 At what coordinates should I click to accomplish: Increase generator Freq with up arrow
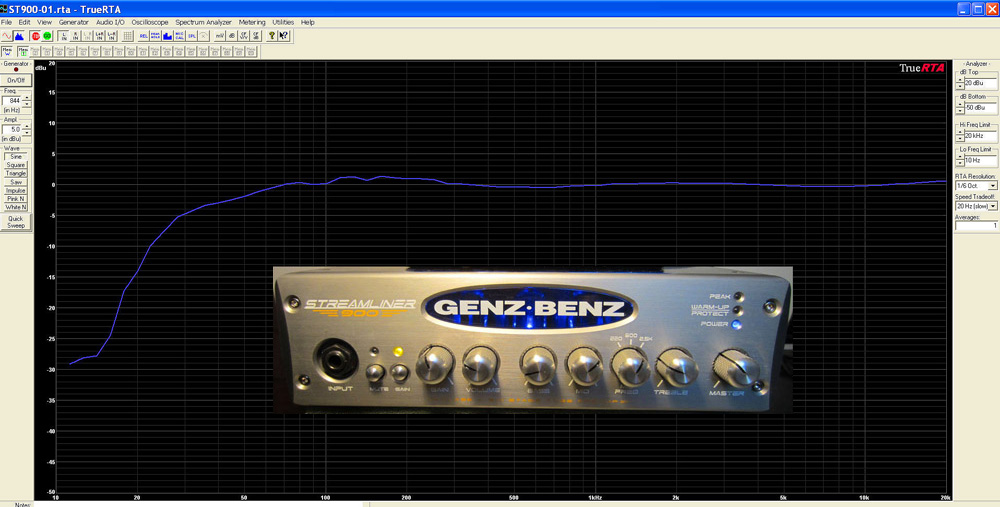27,98
